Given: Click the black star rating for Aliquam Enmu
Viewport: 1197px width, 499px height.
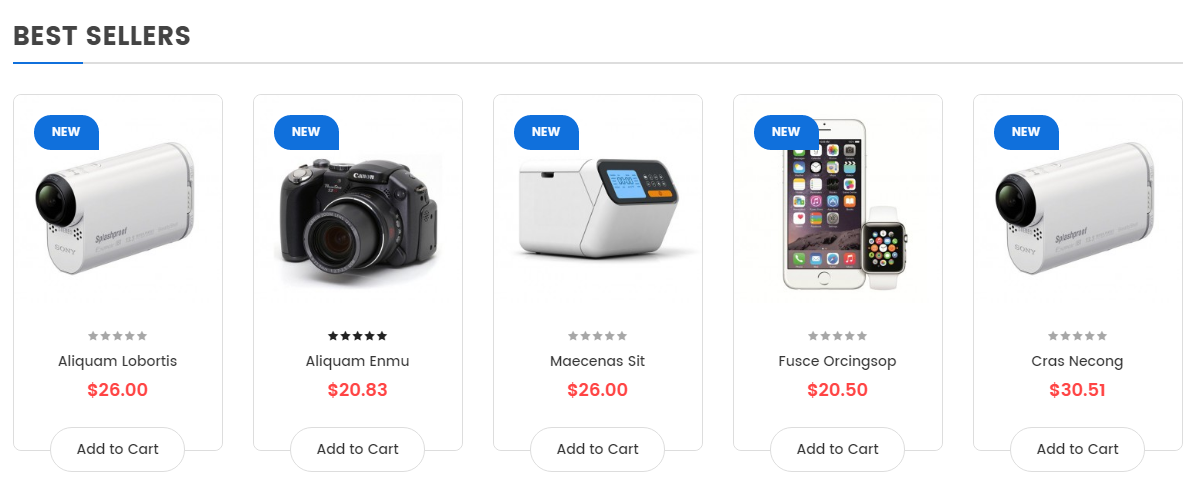Looking at the screenshot, I should pyautogui.click(x=357, y=336).
